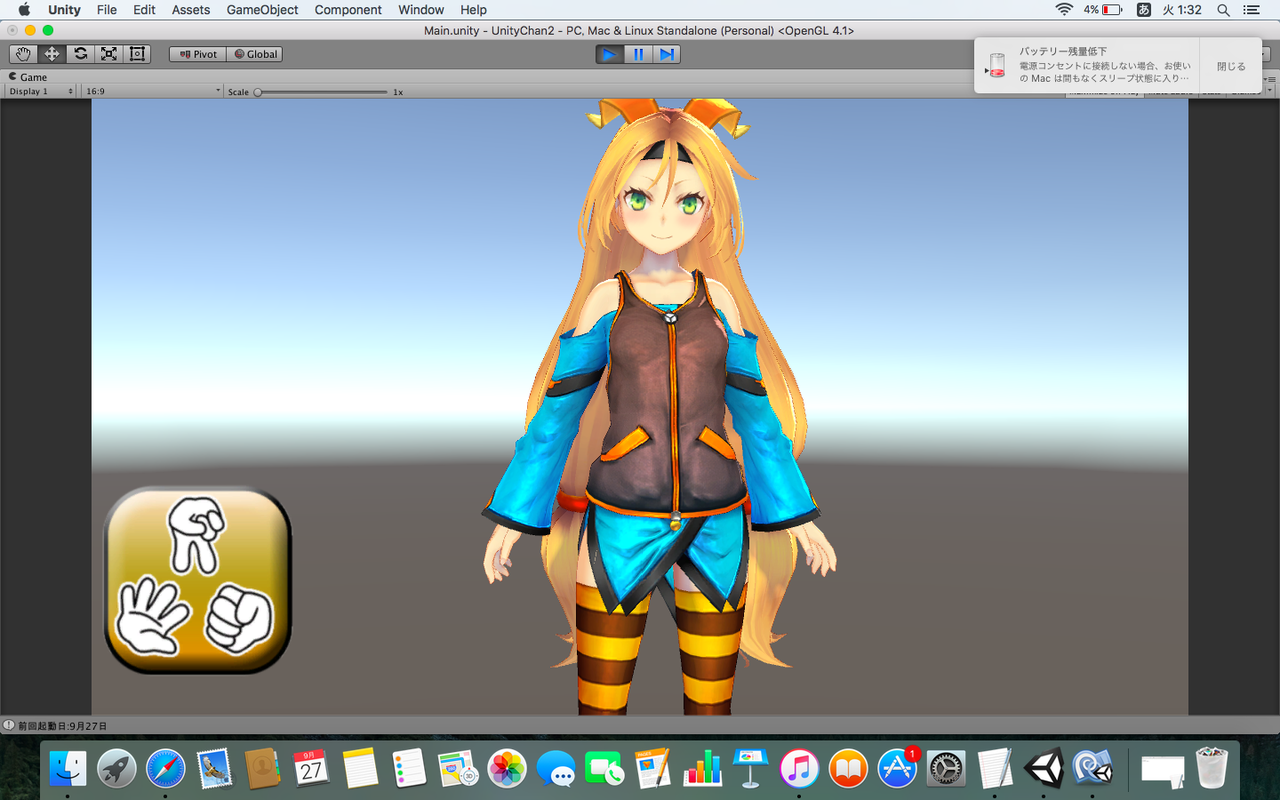Click the rock-paper-scissors icon in the Game view
The height and width of the screenshot is (800, 1280).
tap(196, 578)
